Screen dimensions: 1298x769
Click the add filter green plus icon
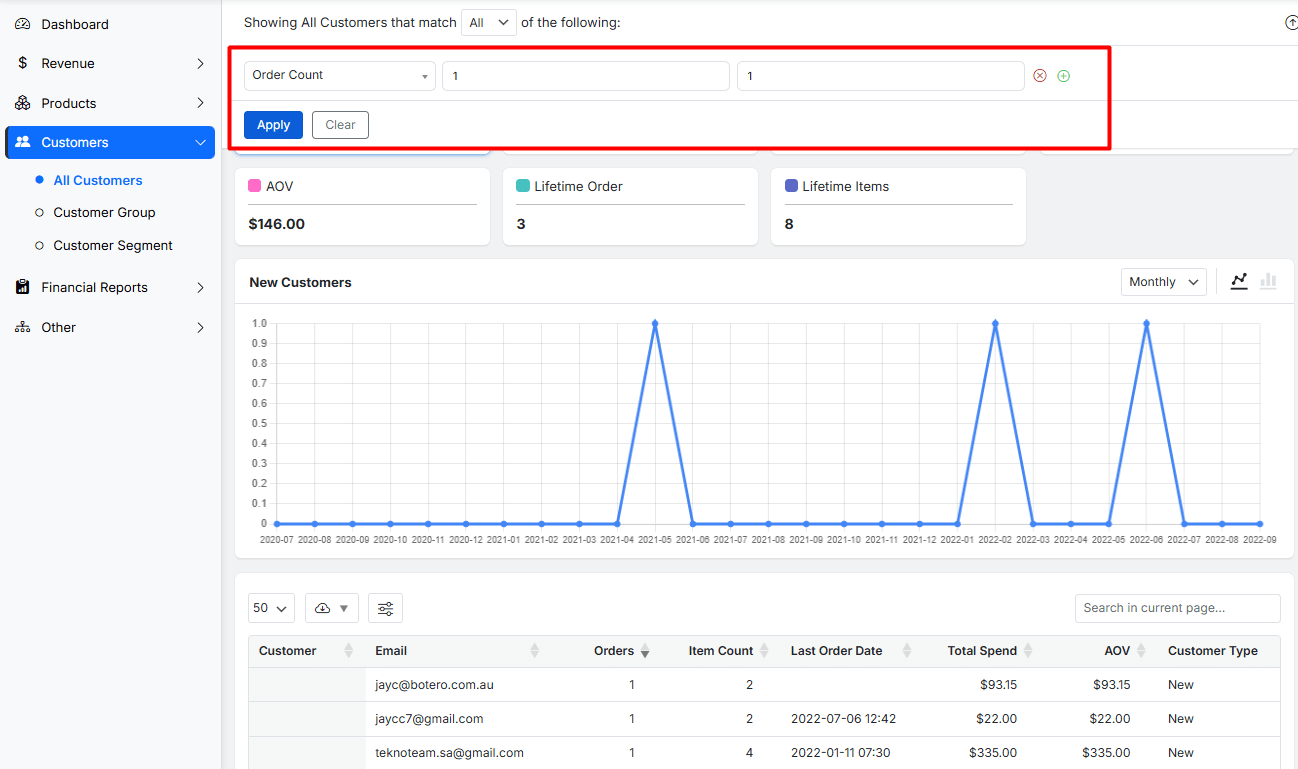tap(1063, 76)
